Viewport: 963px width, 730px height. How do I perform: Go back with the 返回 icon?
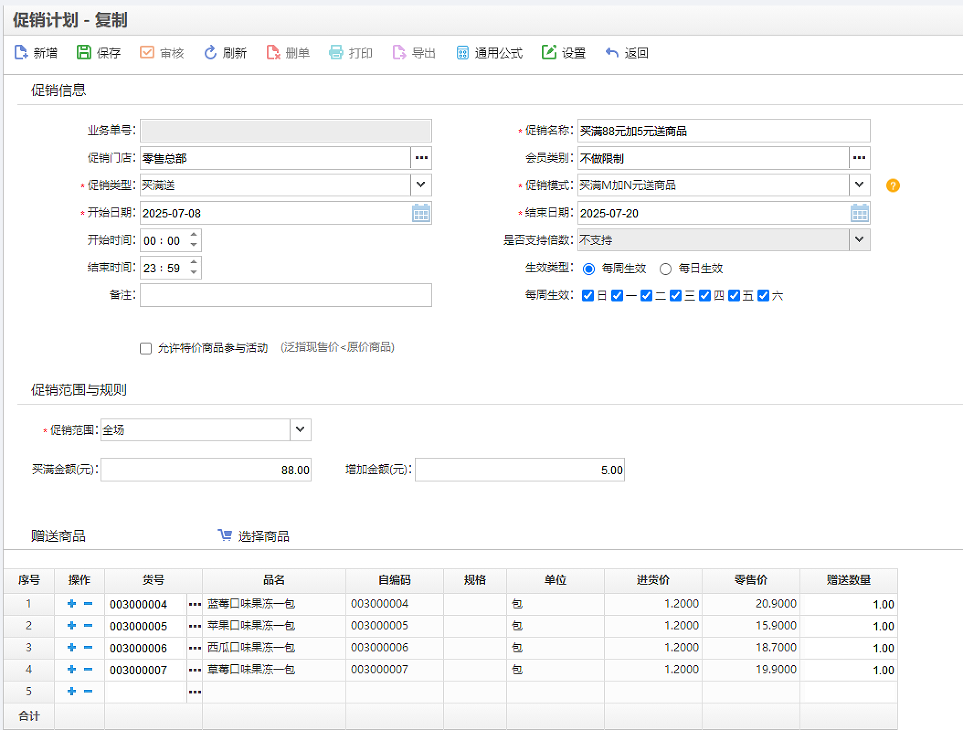[612, 53]
